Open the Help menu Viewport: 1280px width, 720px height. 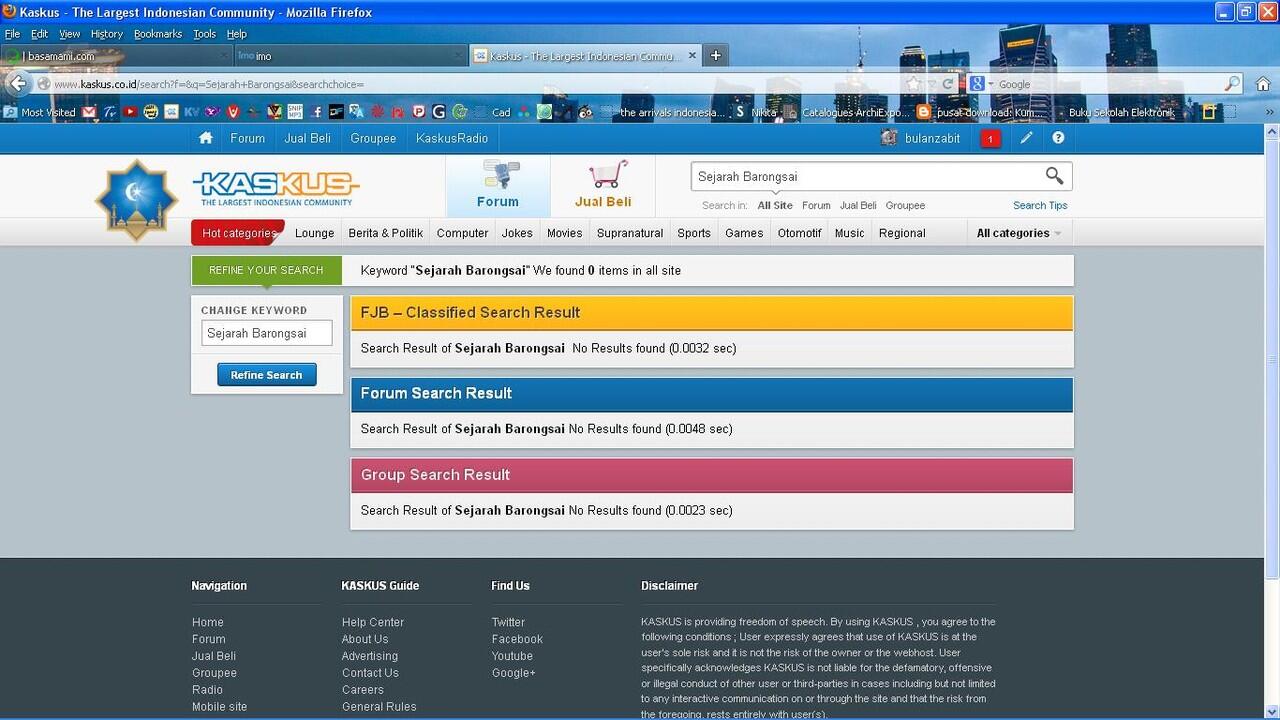pos(236,34)
